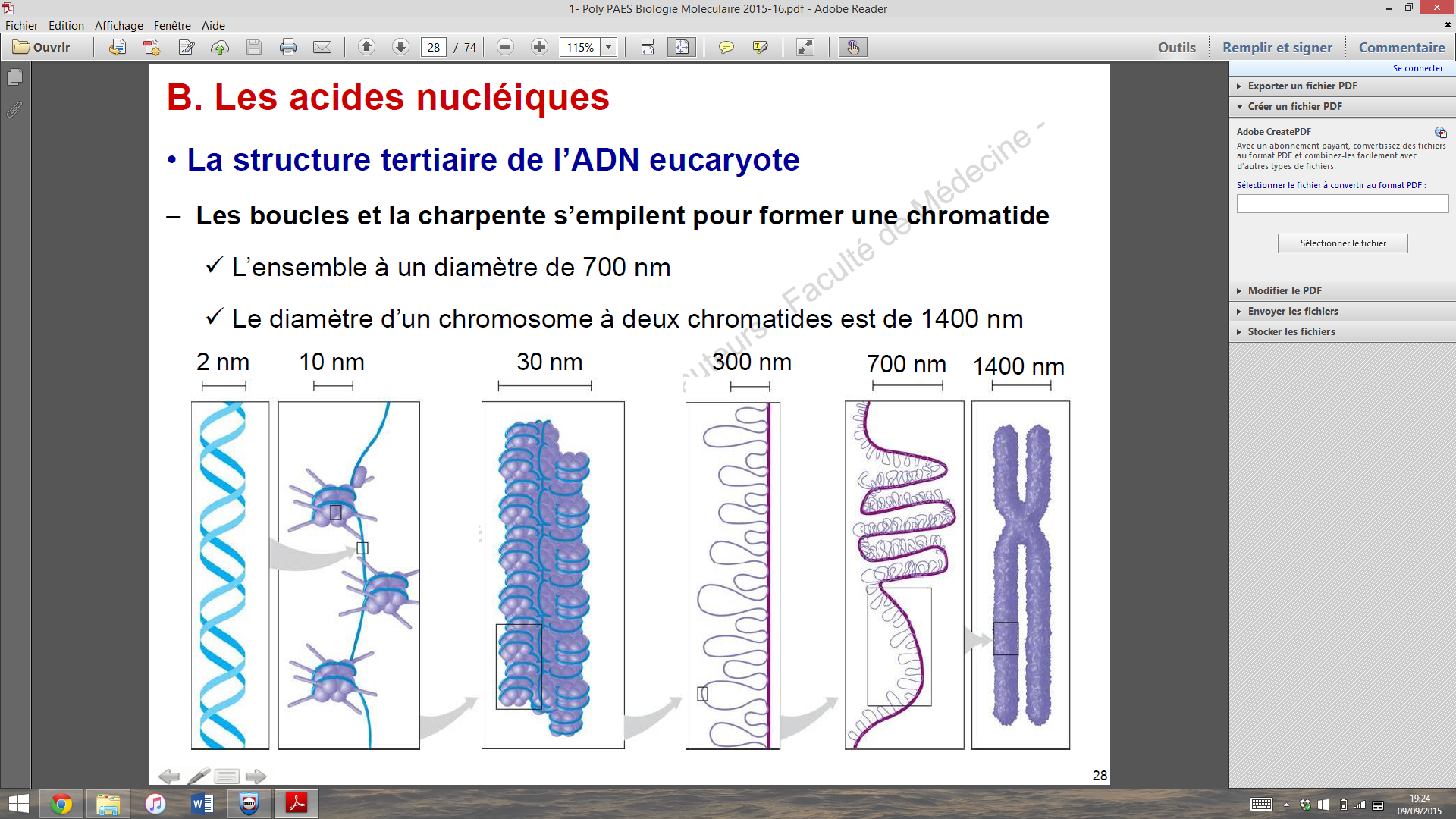Add a sticky note comment
The width and height of the screenshot is (1456, 819).
(x=726, y=47)
